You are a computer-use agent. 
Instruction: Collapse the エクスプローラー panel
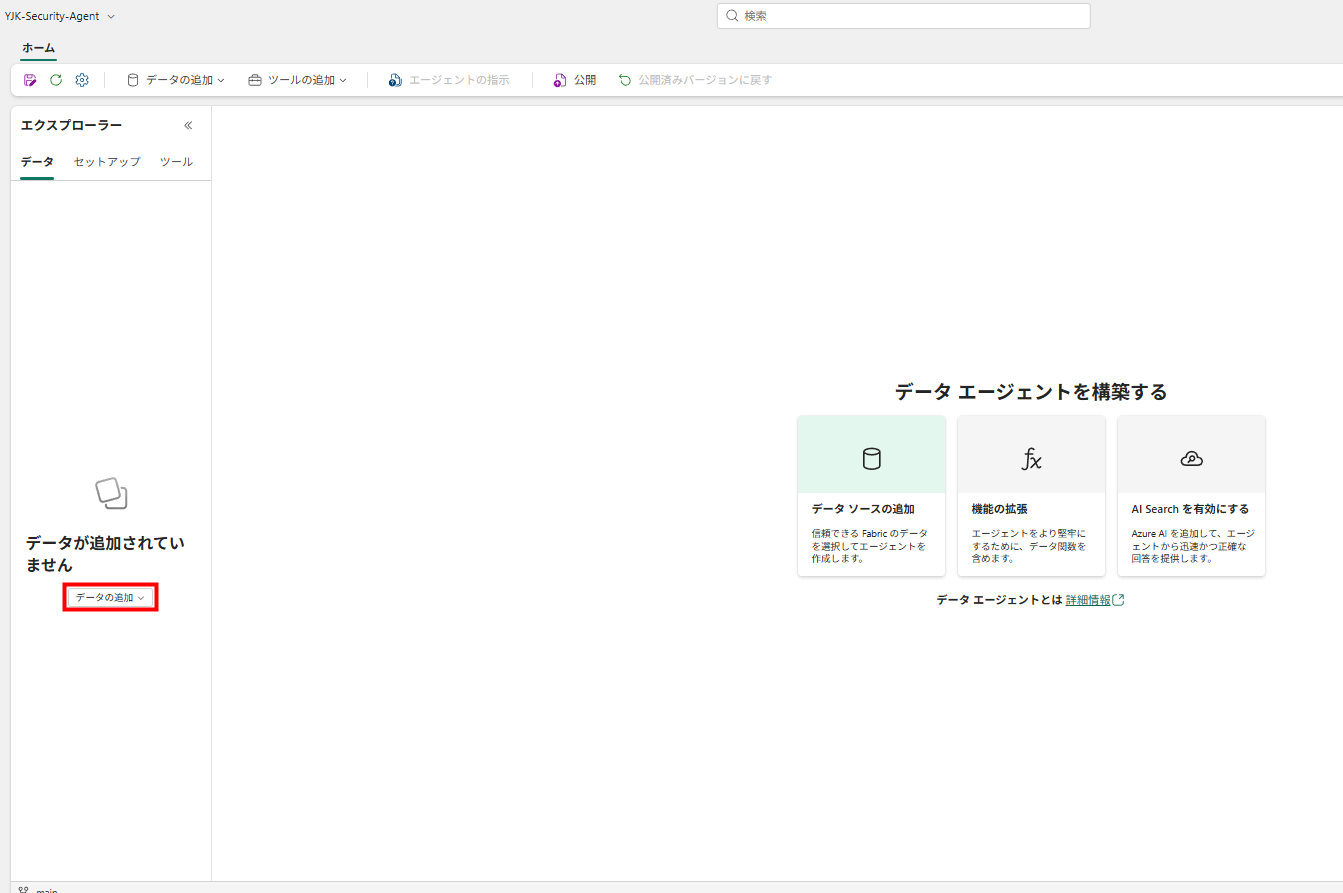[x=188, y=125]
